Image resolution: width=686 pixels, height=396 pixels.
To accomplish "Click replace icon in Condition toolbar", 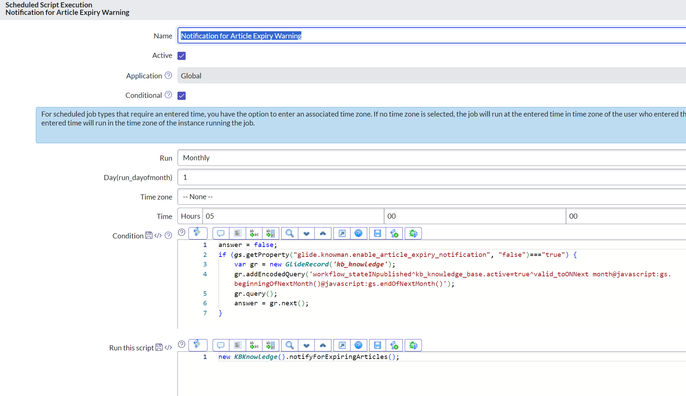I will pos(254,234).
